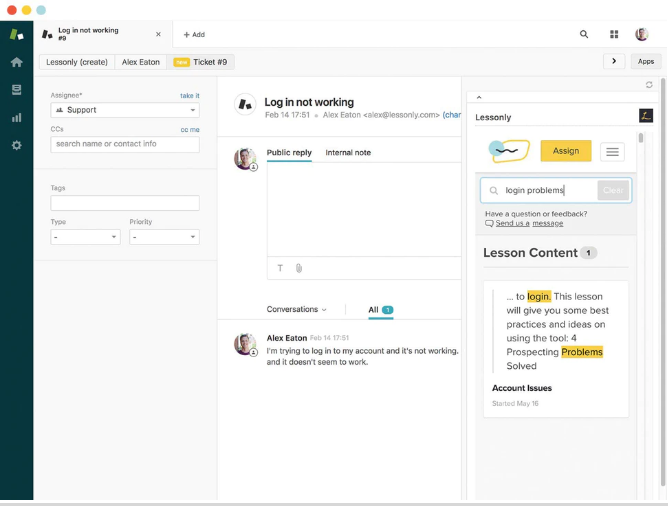
Task: Open the Assignee Support dropdown
Action: (125, 110)
